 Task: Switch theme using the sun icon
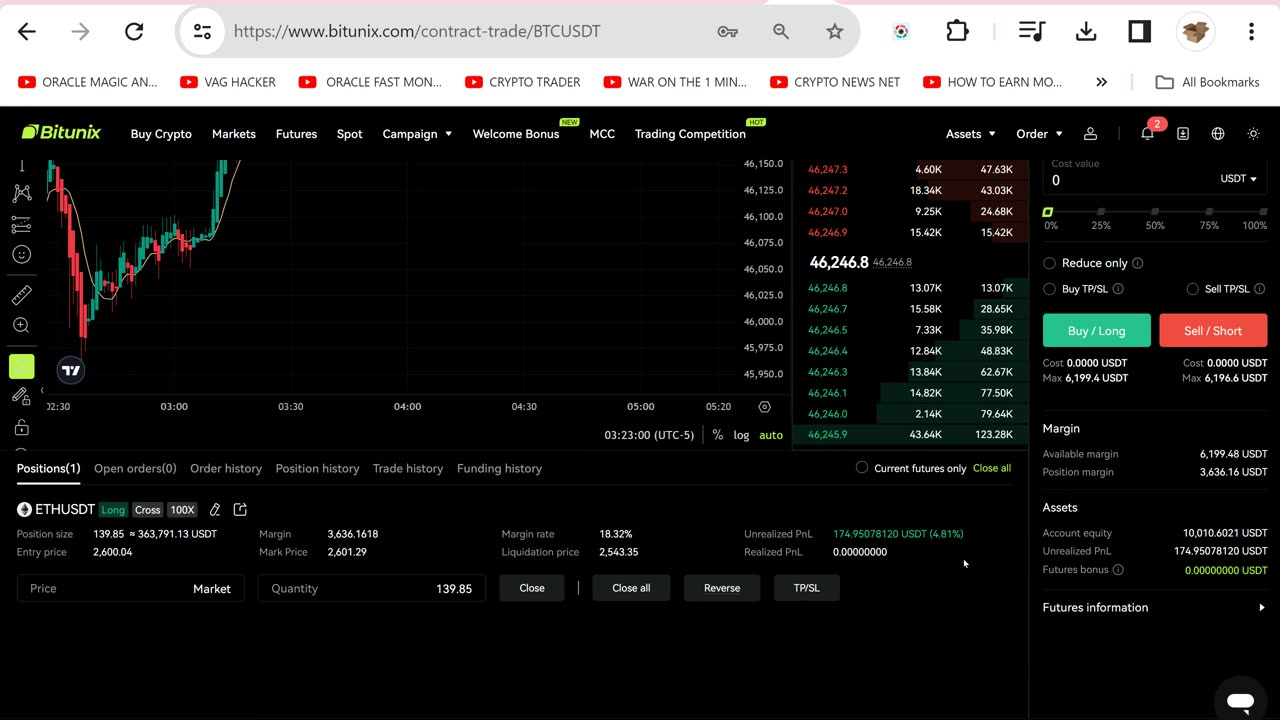(x=1253, y=133)
